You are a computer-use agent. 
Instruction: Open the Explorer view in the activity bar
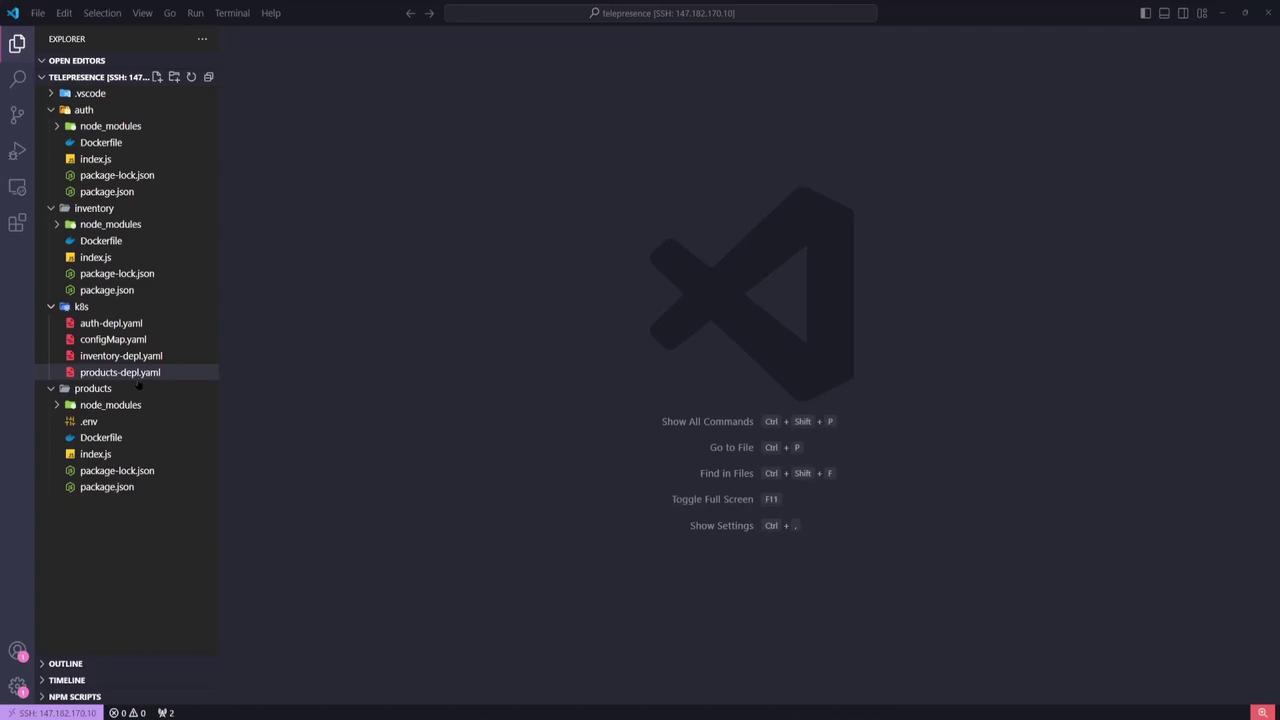(x=17, y=43)
